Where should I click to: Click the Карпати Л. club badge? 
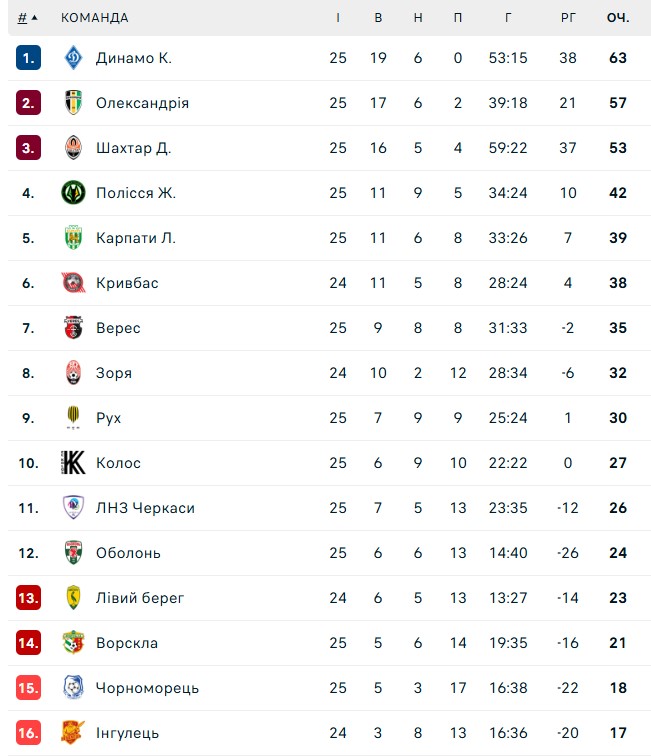73,238
